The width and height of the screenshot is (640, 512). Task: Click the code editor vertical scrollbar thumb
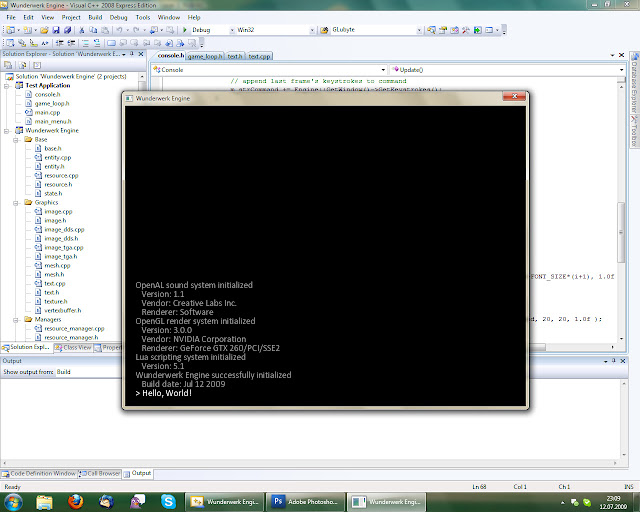pos(621,232)
